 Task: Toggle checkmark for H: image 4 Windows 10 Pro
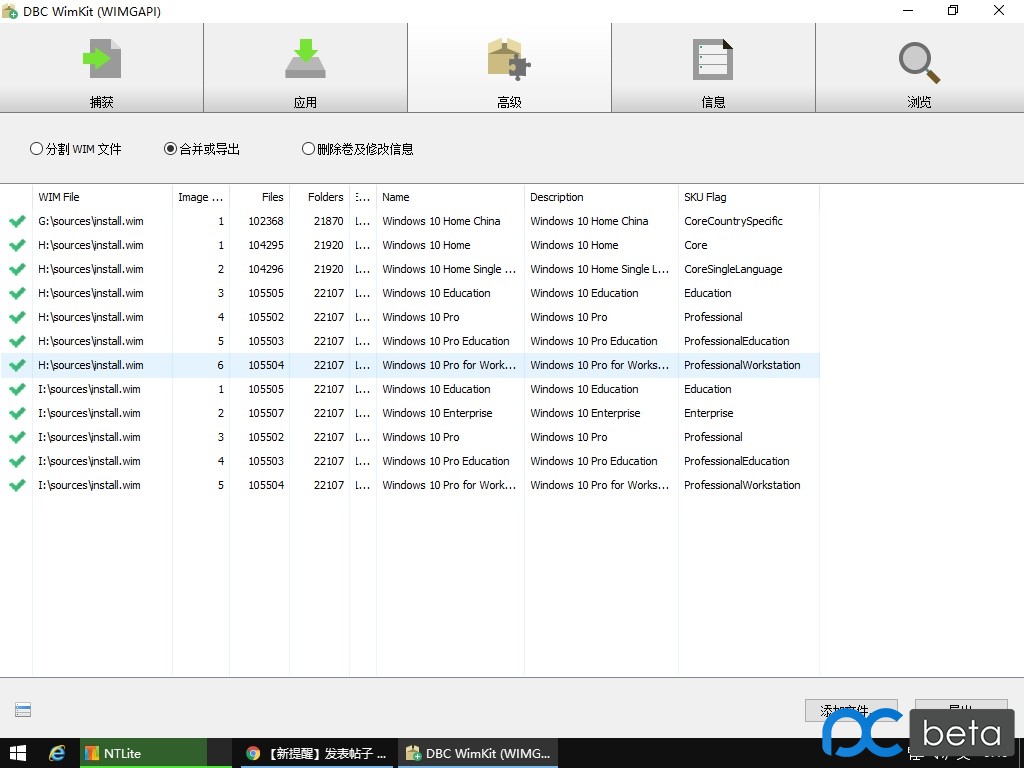point(18,317)
